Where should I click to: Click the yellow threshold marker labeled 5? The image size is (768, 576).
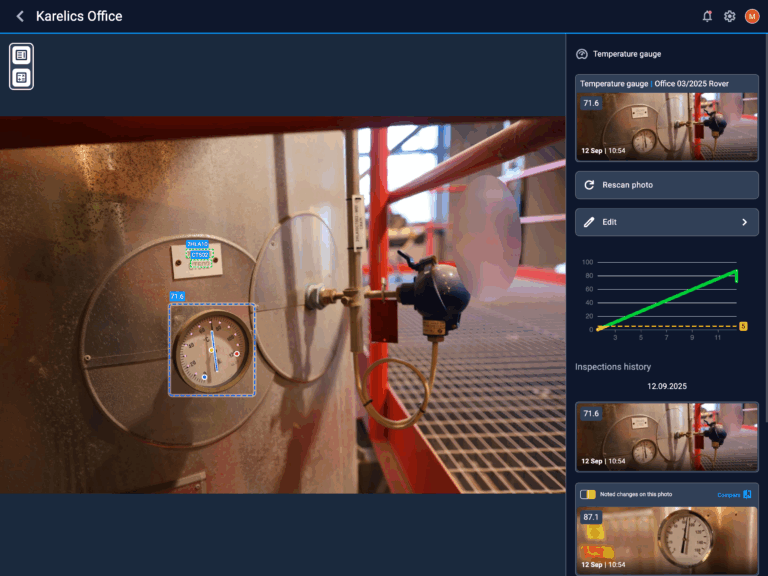point(743,326)
